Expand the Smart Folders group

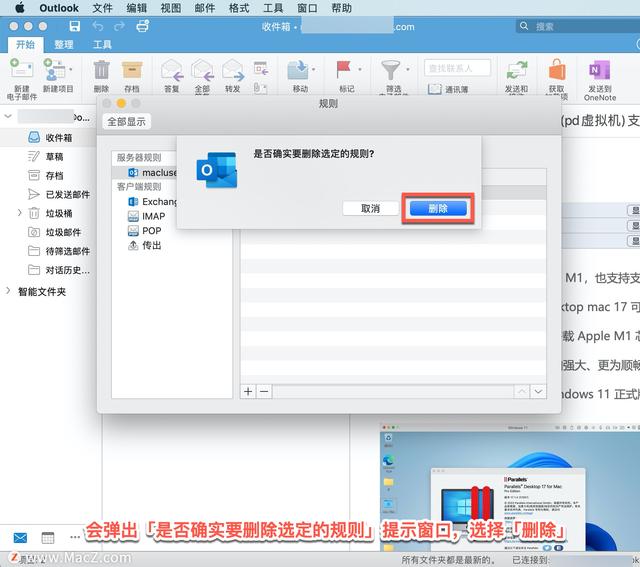click(8, 291)
